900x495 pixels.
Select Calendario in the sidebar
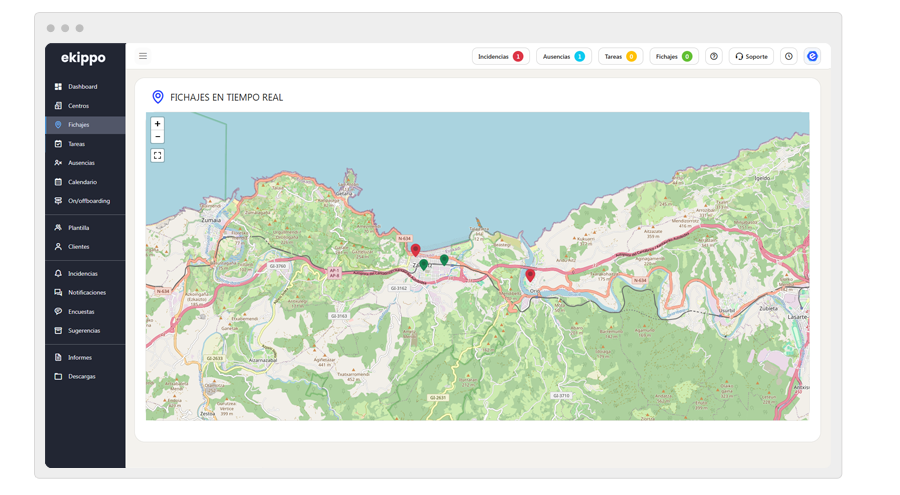point(82,182)
